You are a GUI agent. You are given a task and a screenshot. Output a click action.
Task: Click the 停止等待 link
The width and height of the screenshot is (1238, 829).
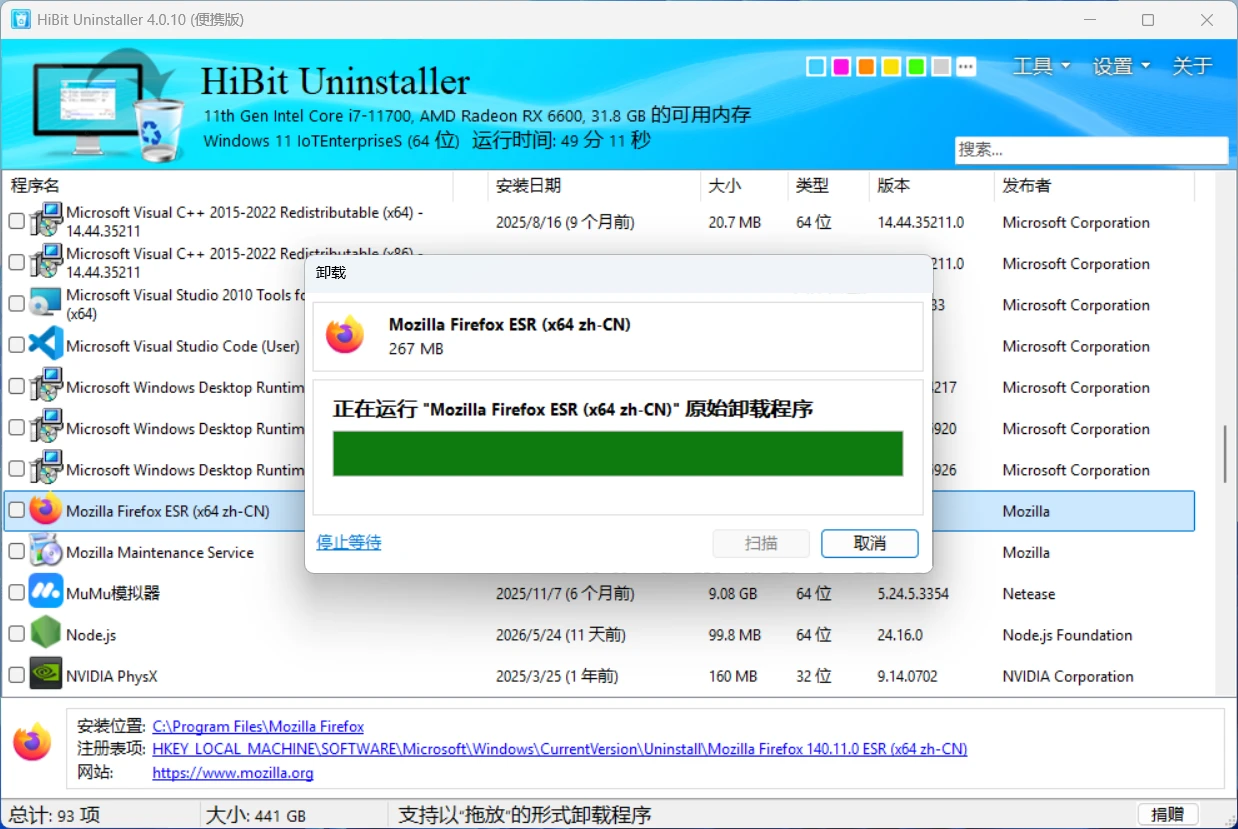[349, 542]
